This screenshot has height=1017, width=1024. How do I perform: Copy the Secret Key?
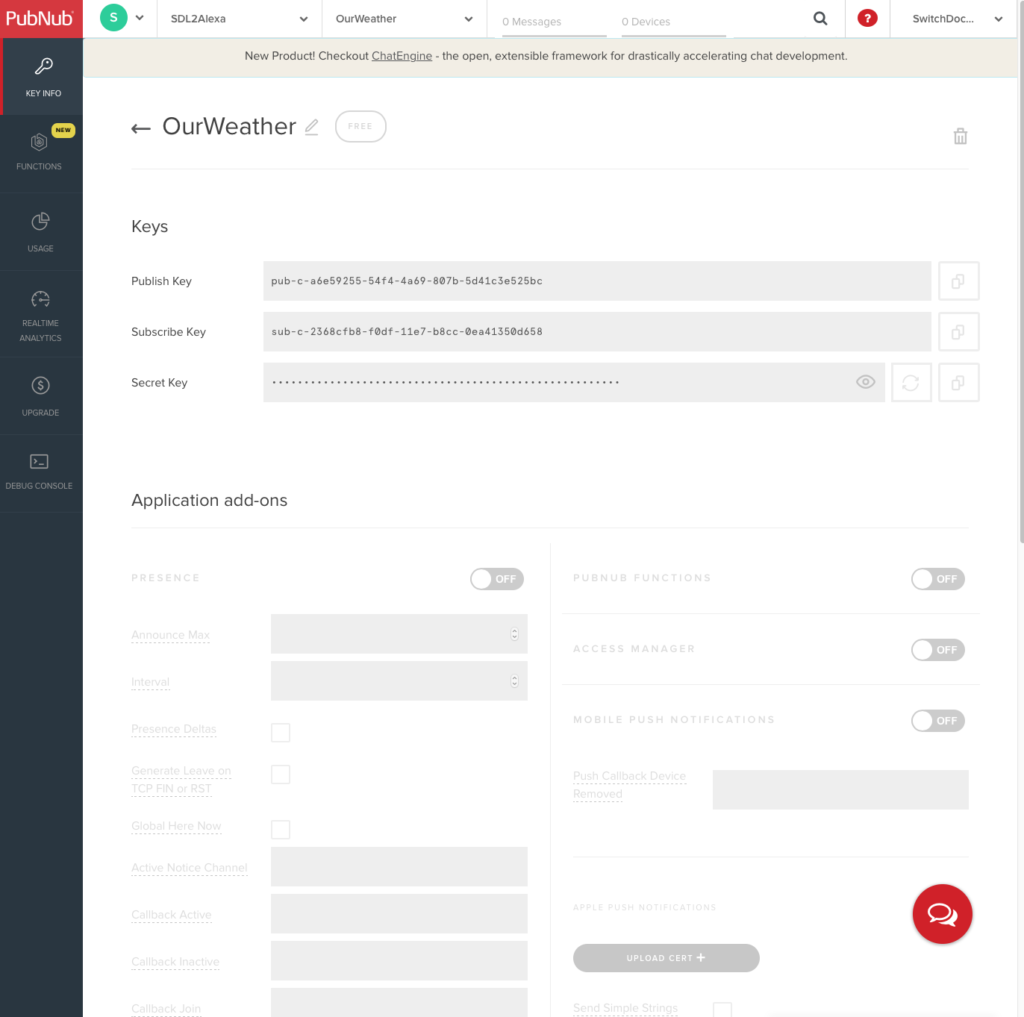click(958, 383)
